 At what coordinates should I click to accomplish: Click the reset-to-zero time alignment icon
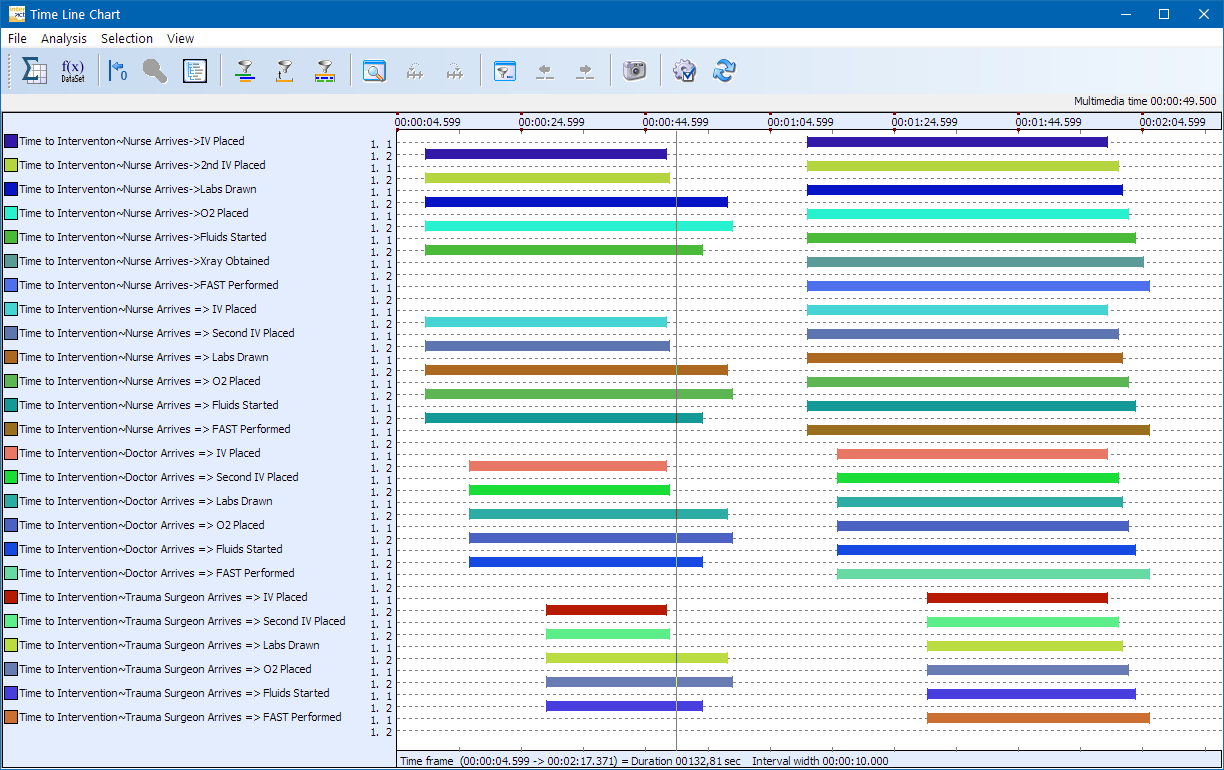117,71
